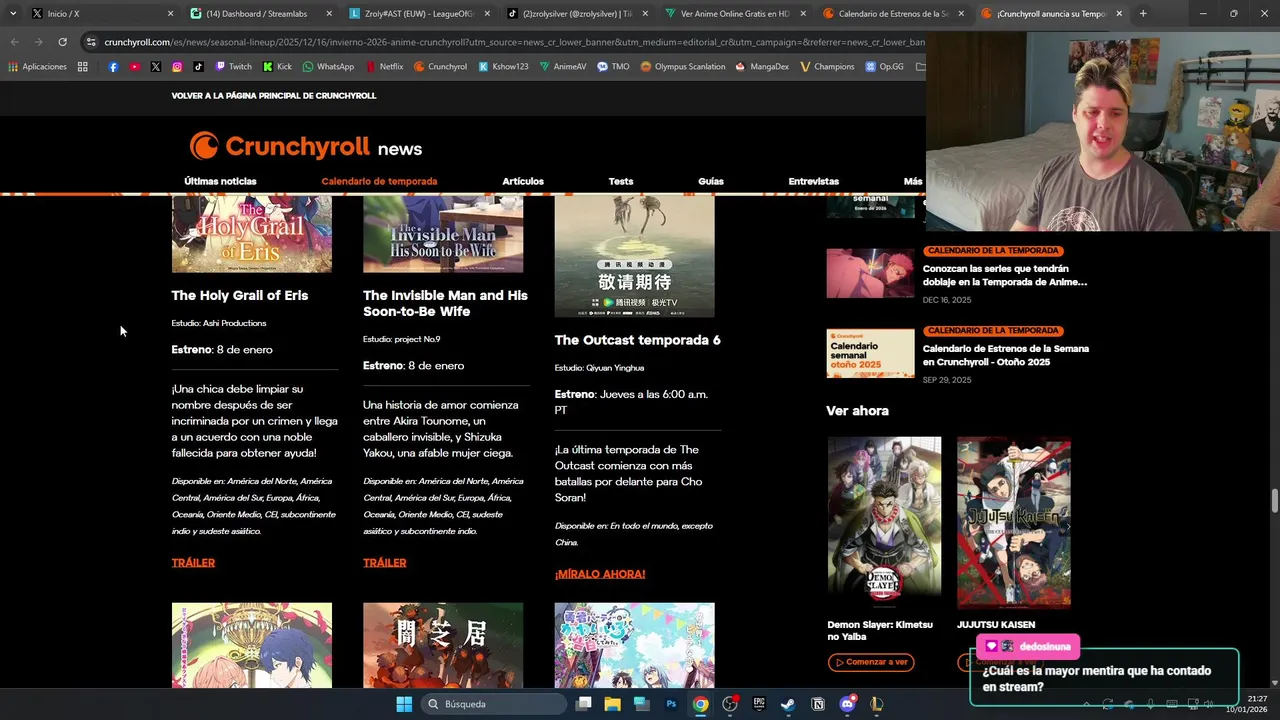Open the Netflix bookmark
1280x720 pixels.
(x=385, y=67)
